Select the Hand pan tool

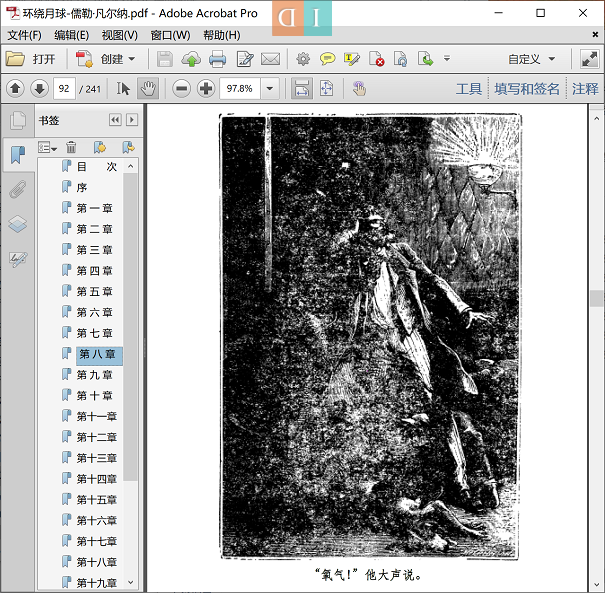click(148, 88)
